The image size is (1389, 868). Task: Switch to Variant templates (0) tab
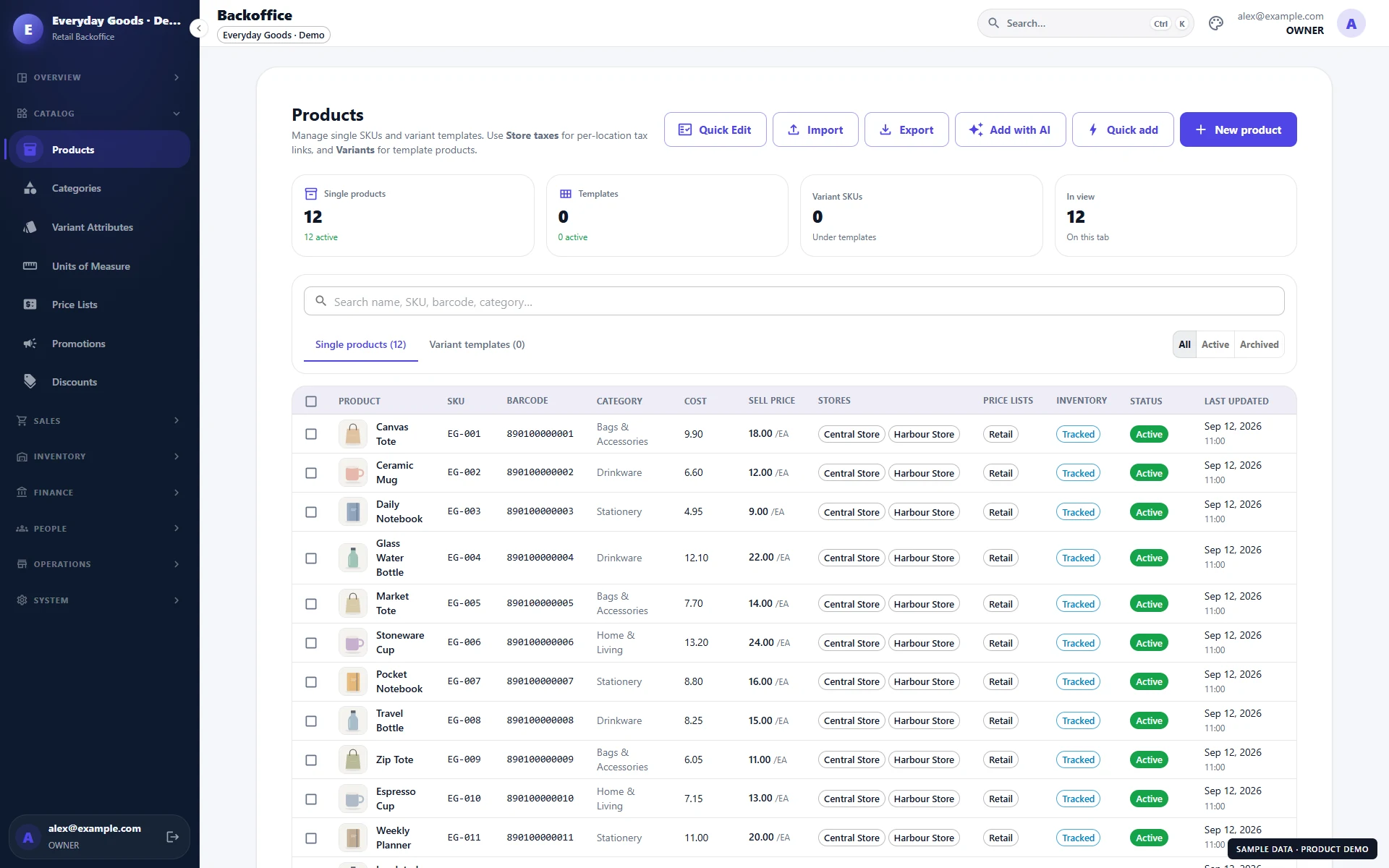click(477, 344)
